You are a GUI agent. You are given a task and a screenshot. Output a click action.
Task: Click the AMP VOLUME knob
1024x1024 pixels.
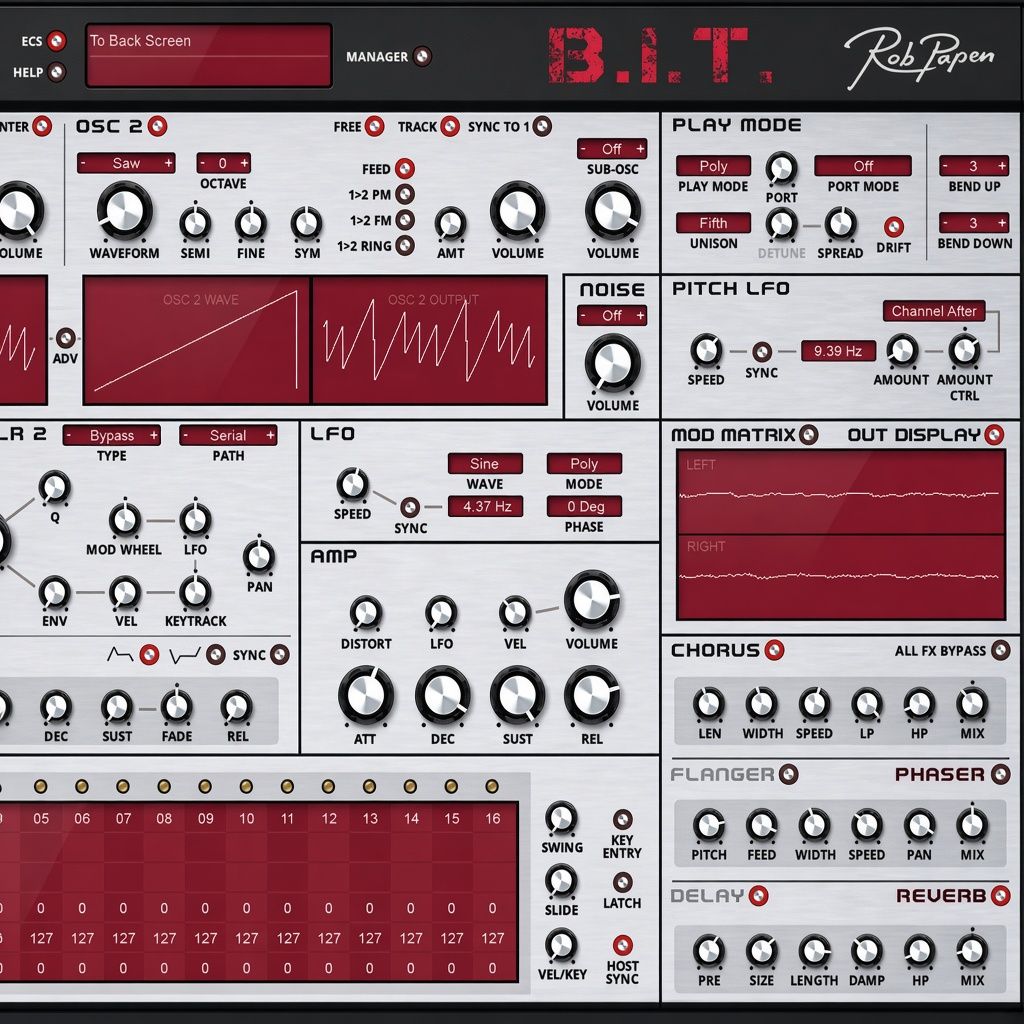[x=592, y=601]
